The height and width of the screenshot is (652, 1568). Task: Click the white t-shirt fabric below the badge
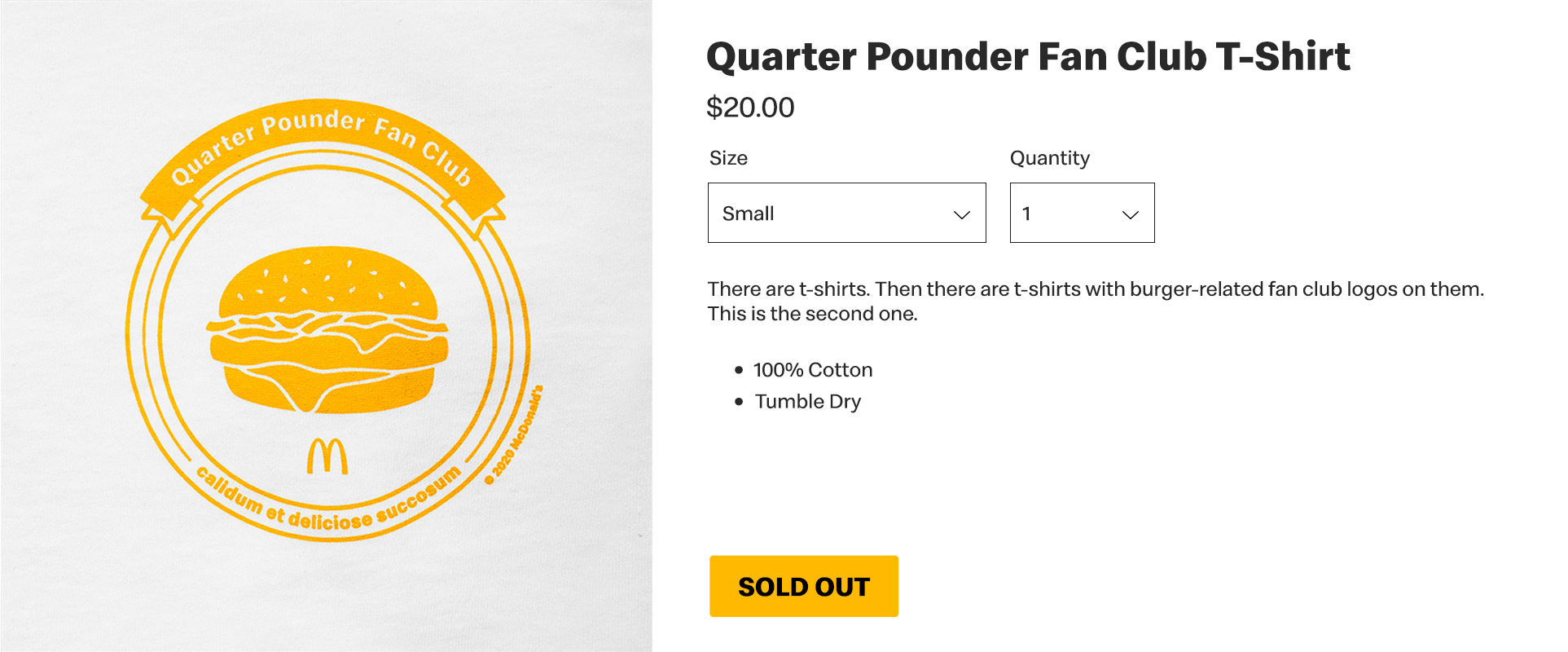pos(326,595)
